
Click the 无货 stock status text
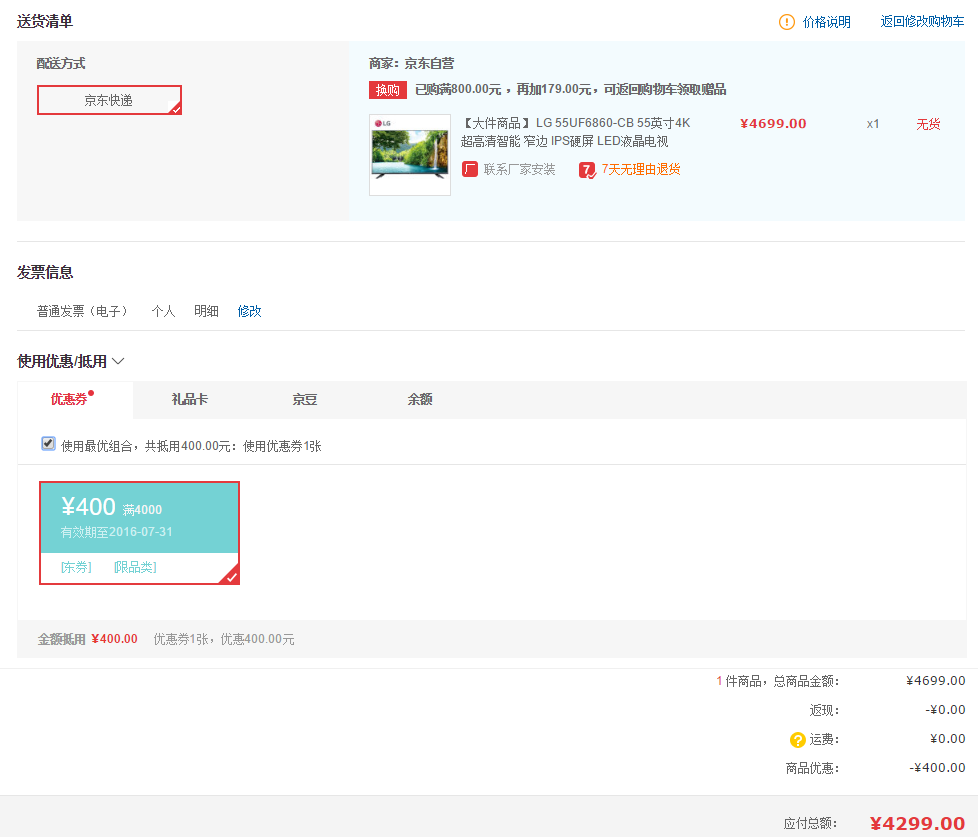[x=928, y=124]
